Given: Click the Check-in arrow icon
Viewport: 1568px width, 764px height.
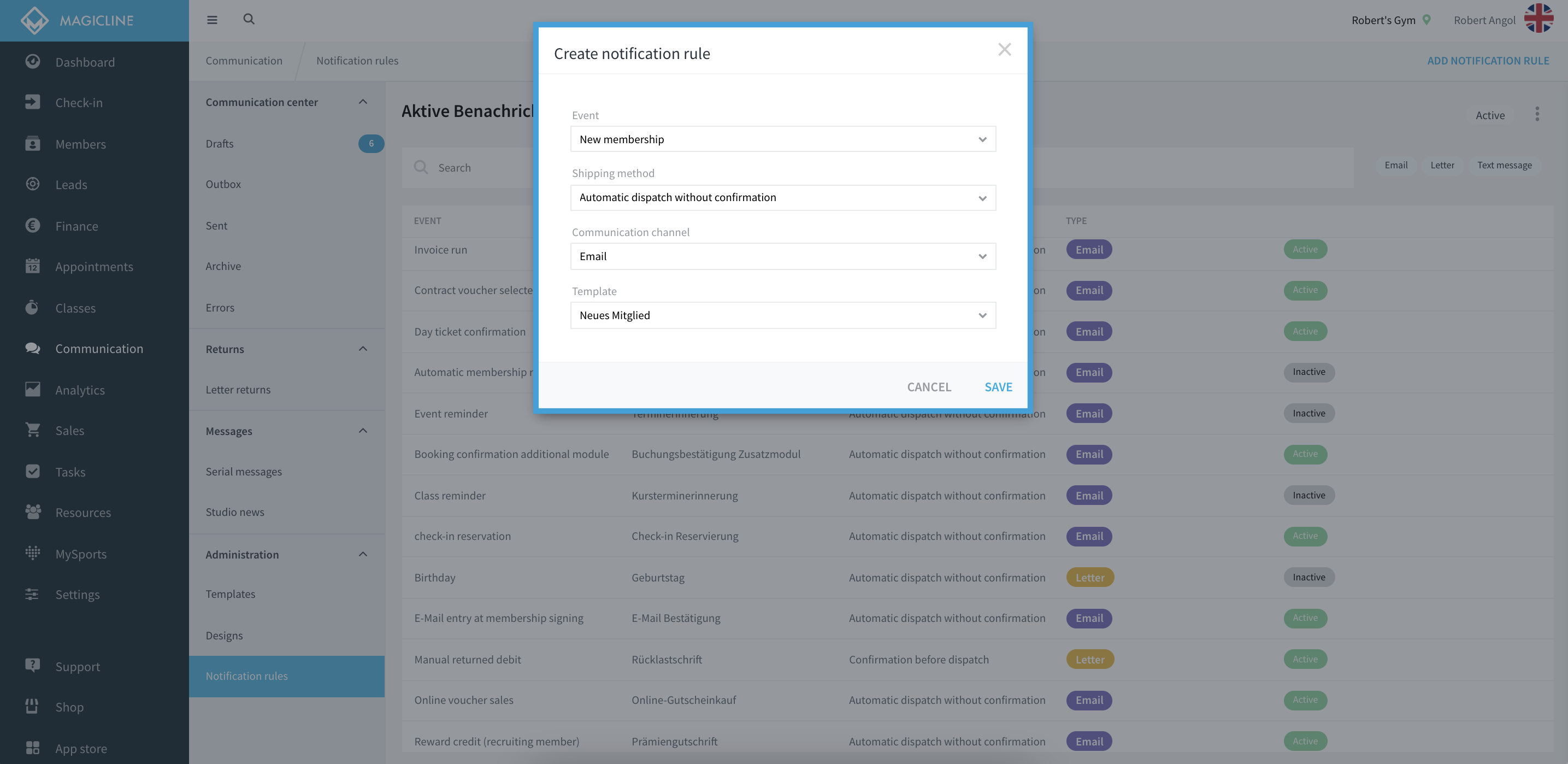Looking at the screenshot, I should click(x=33, y=102).
